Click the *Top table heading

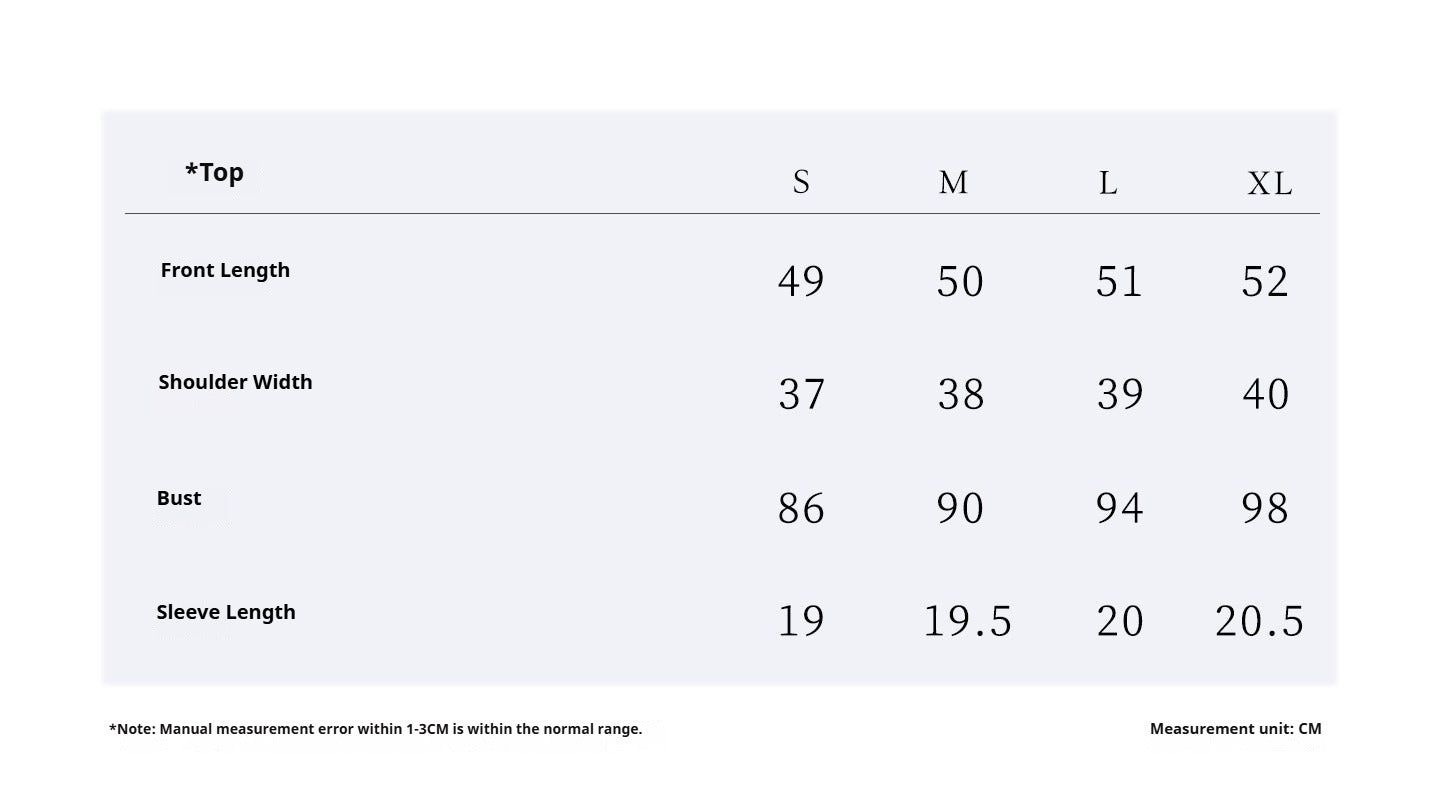pos(214,173)
